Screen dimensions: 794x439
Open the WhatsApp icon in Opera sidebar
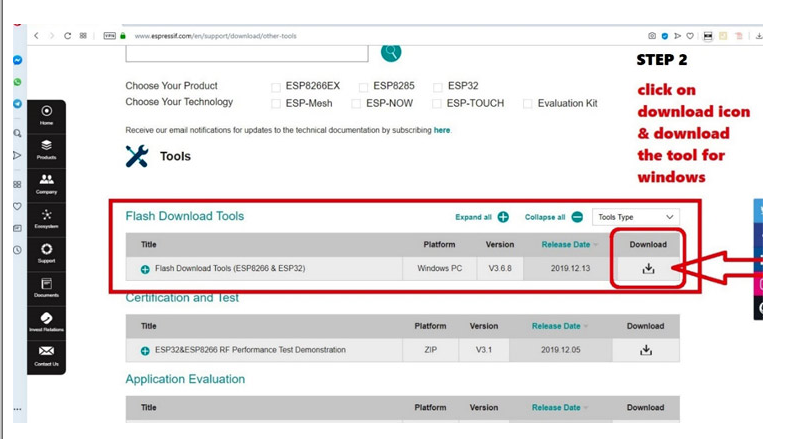point(18,82)
